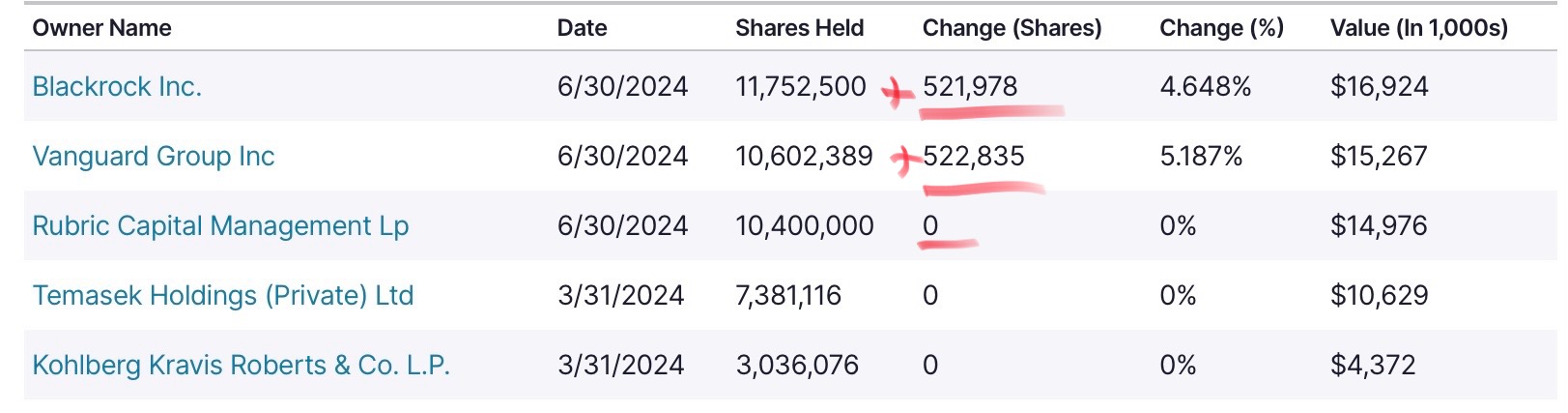
Task: Select the $4,372 value cell
Action: 1372,366
